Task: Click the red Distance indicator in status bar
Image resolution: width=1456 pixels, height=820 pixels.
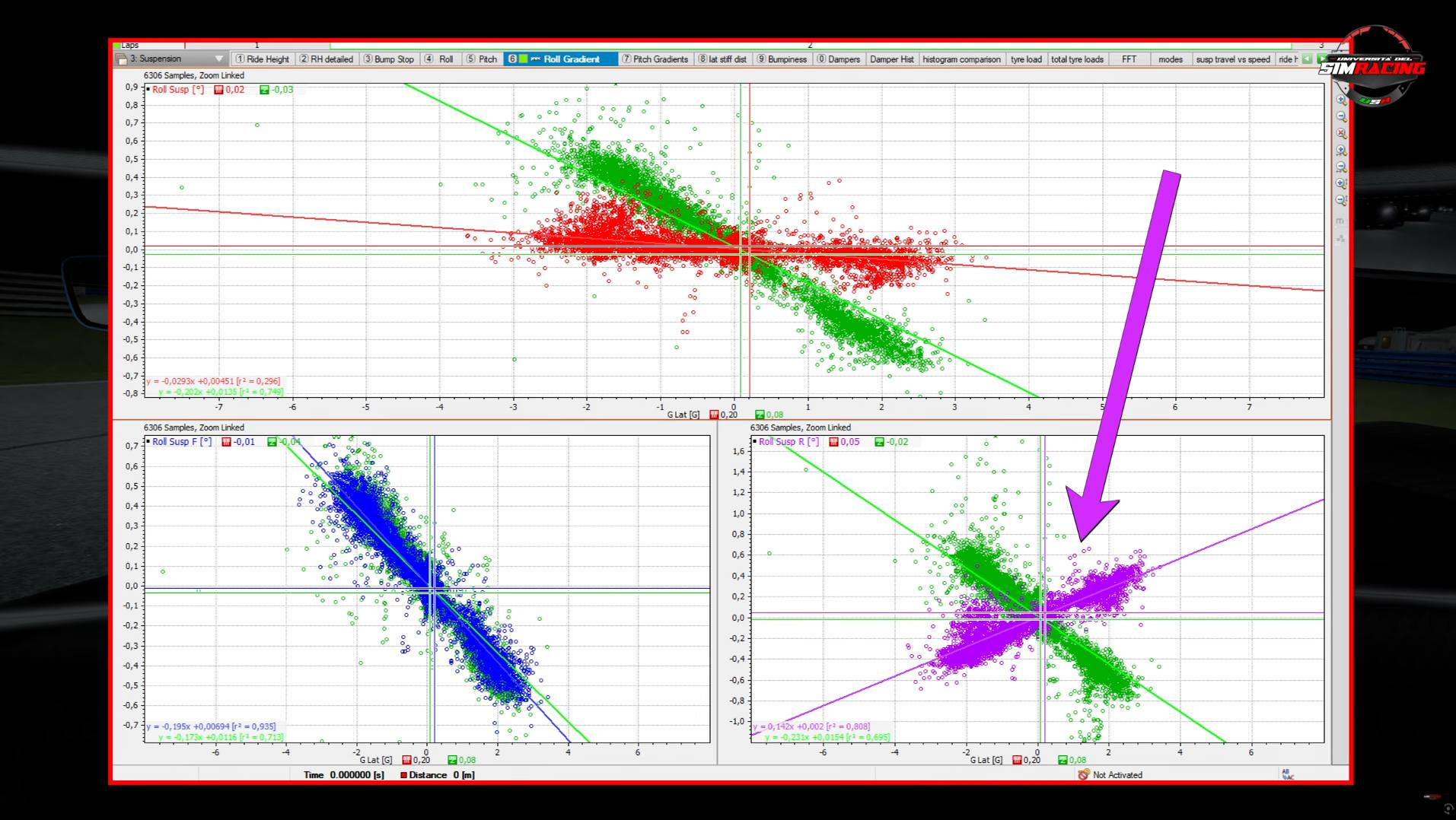Action: [404, 775]
